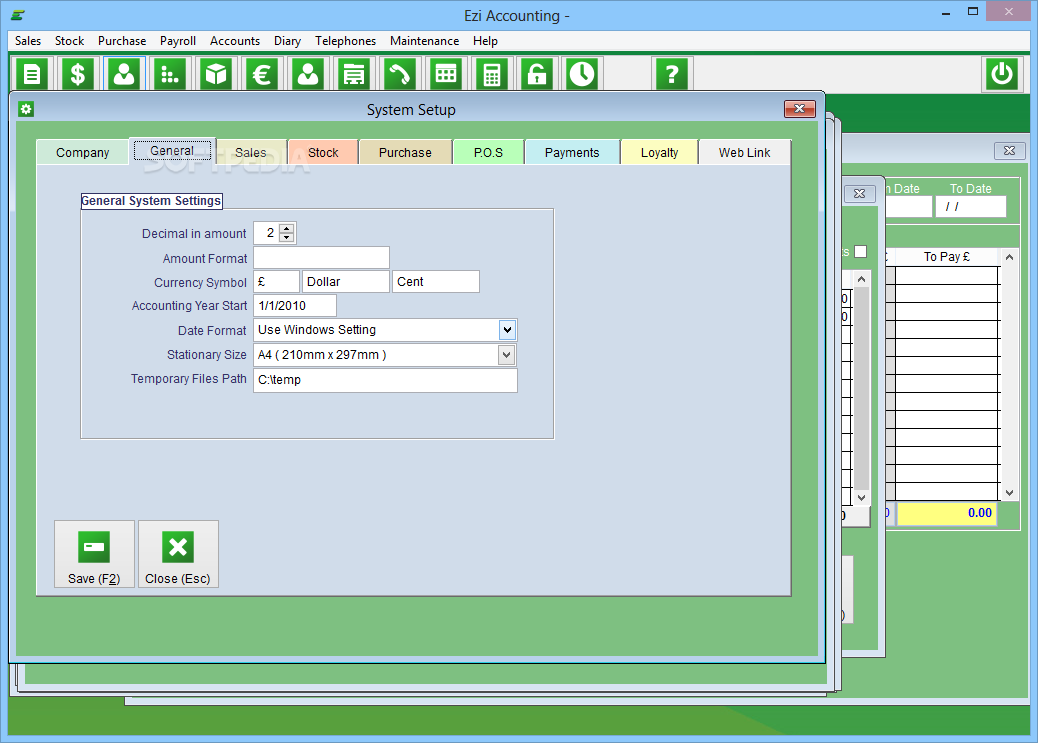The image size is (1038, 743).
Task: Switch to the Sales setup tab
Action: pyautogui.click(x=251, y=152)
